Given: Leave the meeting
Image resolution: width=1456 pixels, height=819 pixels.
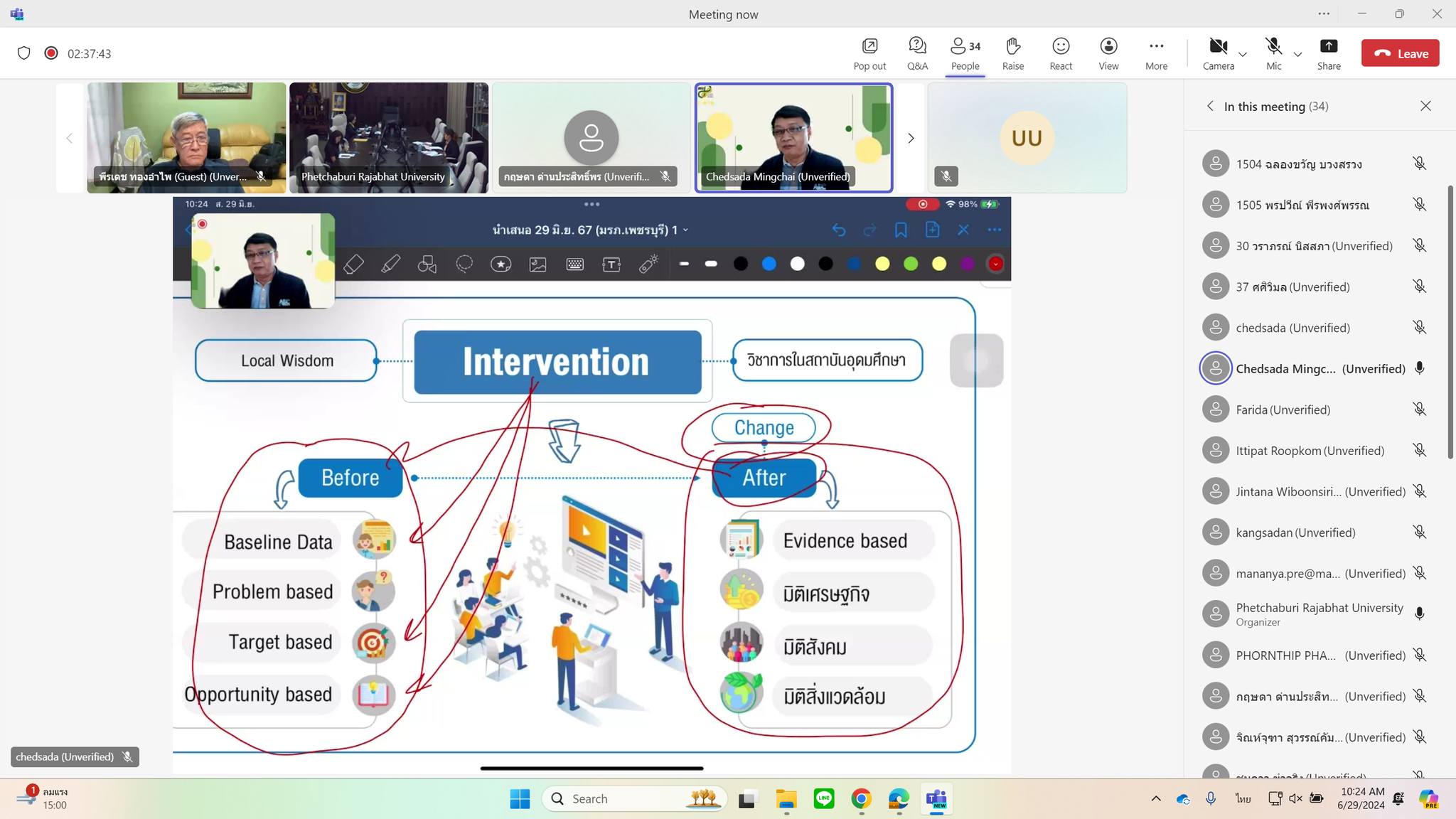Looking at the screenshot, I should pos(1400,53).
